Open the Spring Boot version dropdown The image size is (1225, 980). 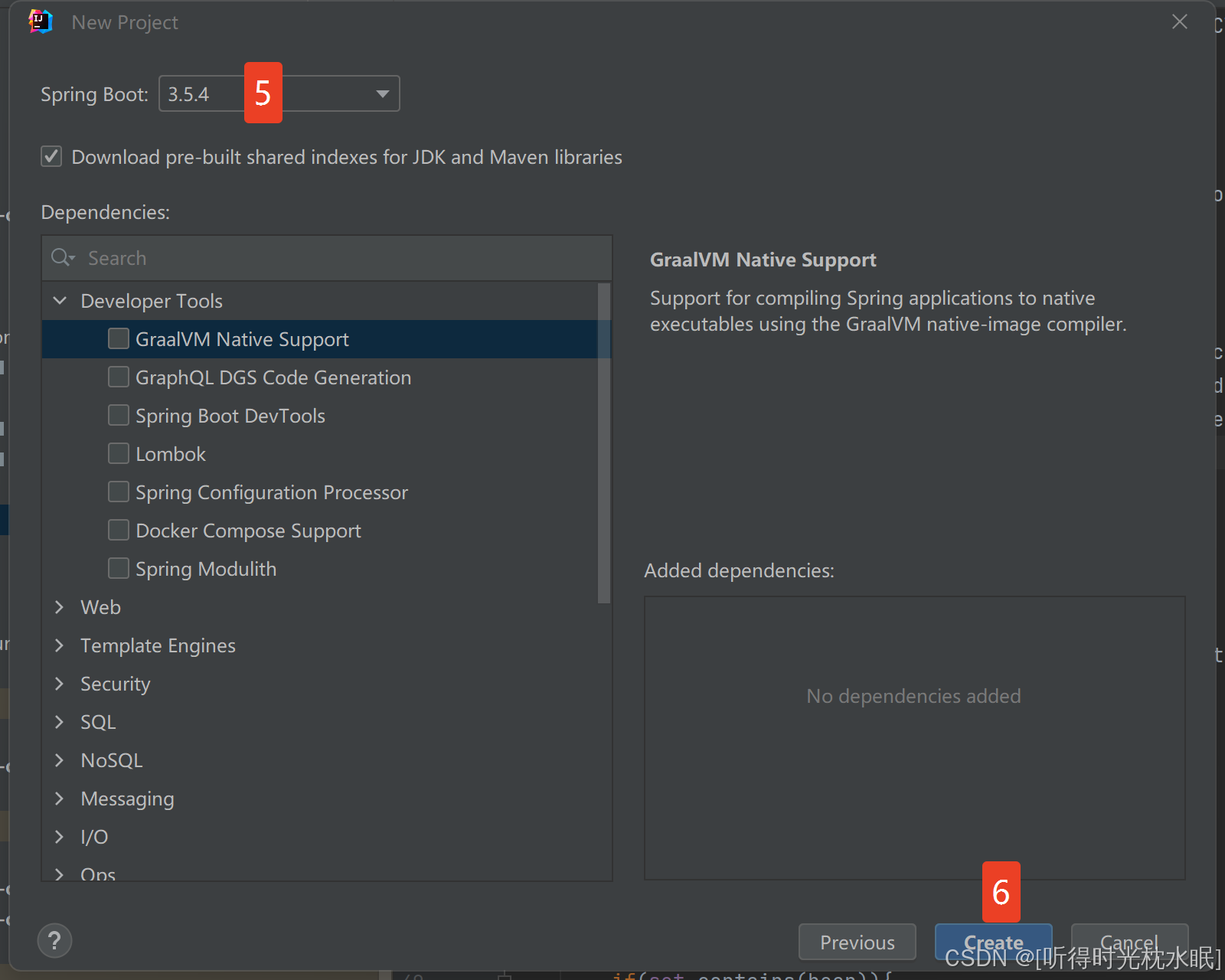click(279, 93)
